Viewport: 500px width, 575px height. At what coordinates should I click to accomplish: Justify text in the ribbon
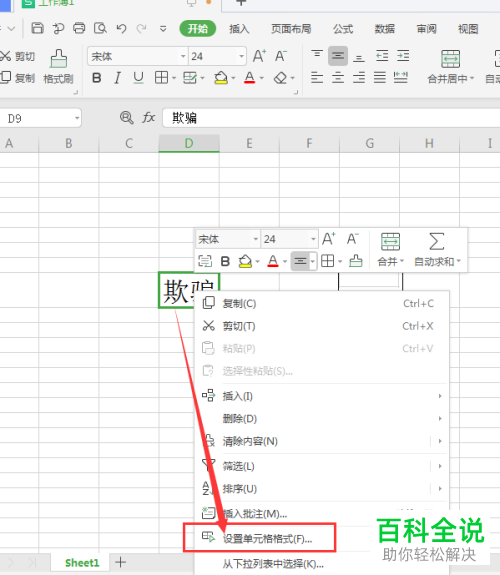click(x=380, y=77)
